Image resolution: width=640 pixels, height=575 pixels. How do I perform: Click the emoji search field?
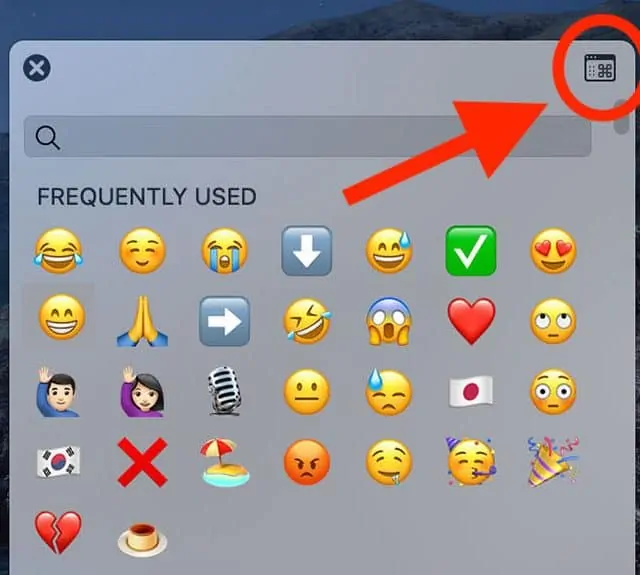307,137
